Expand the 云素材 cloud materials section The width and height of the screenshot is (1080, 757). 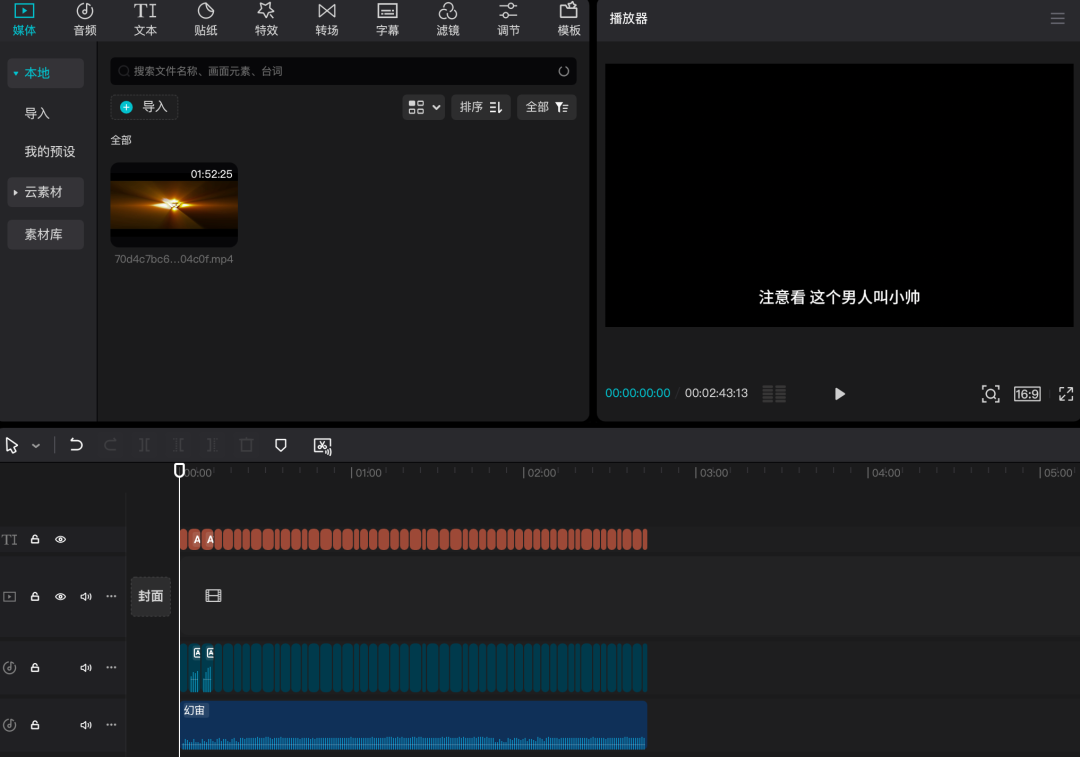click(45, 192)
